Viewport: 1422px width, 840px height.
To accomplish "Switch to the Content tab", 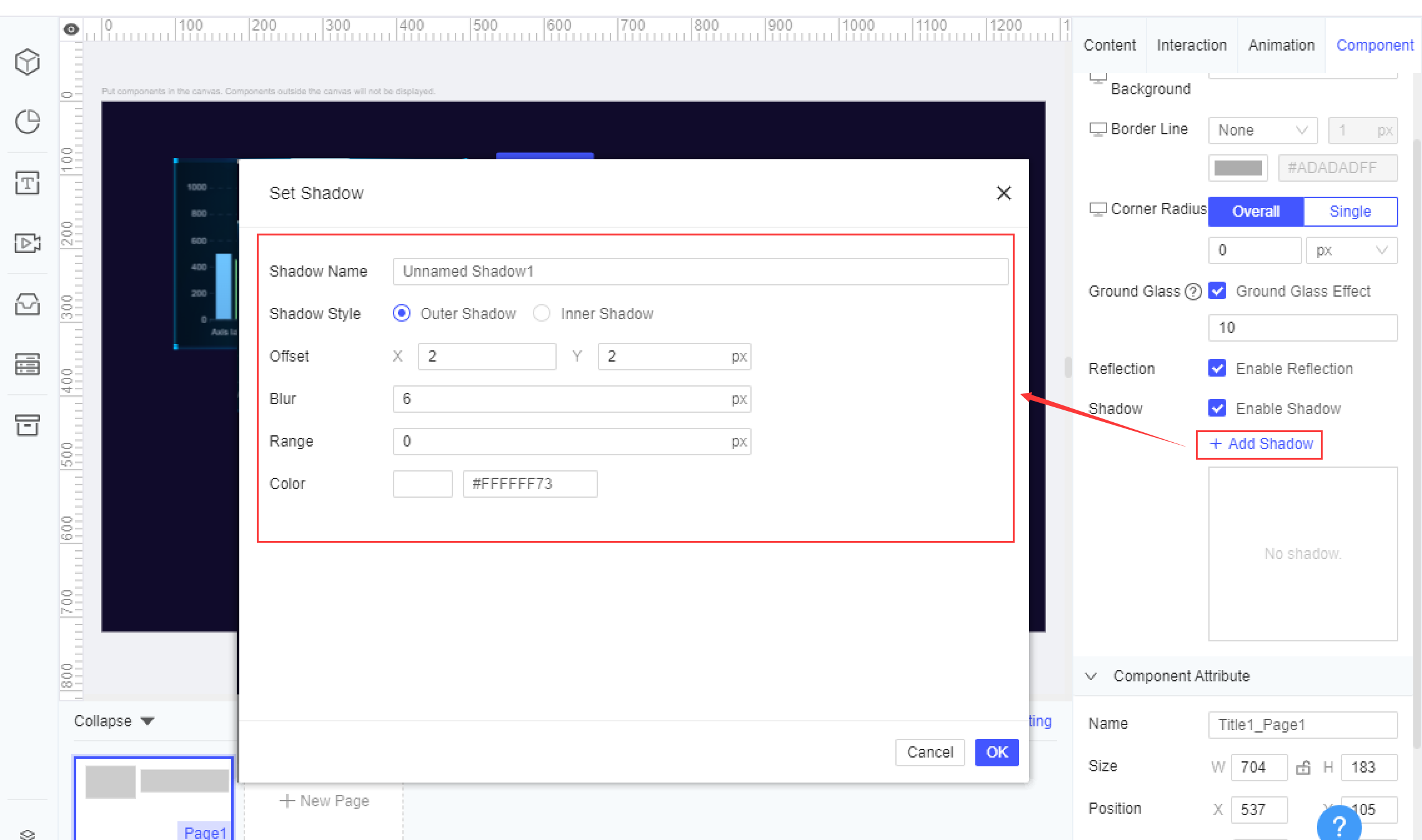I will click(1110, 46).
